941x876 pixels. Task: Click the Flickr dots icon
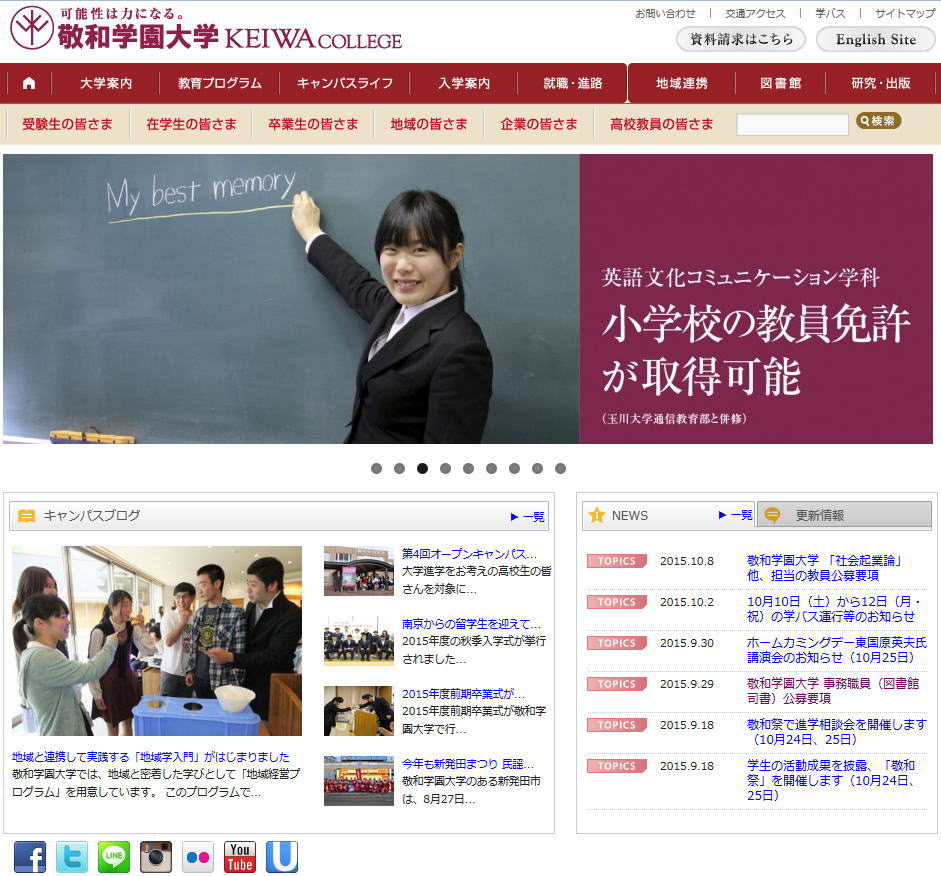coord(198,857)
